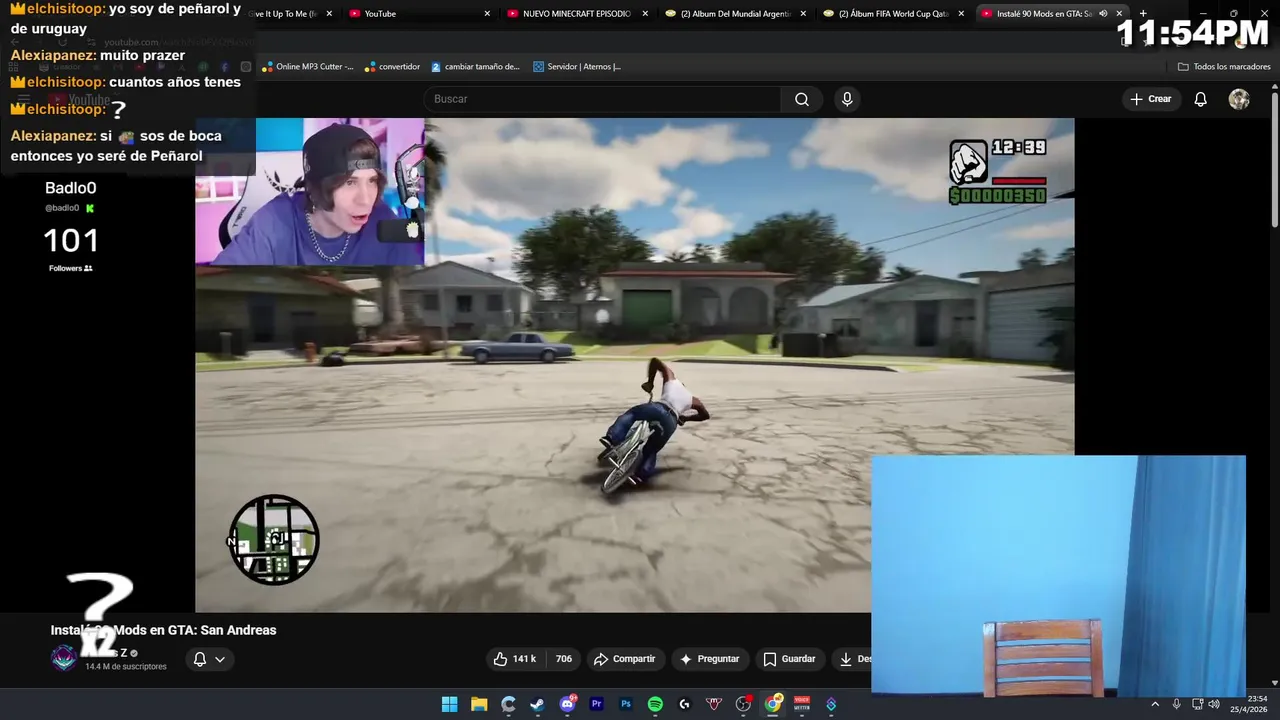Expand subscription notification bell dropdown
The image size is (1280, 720).
pyautogui.click(x=209, y=659)
